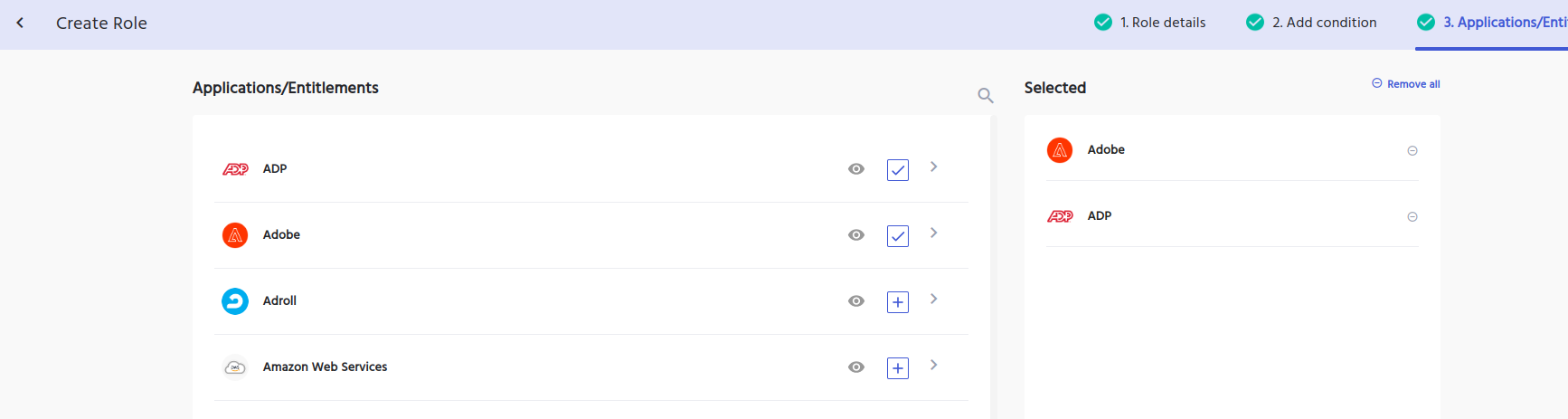Click the back arrow beside Create Role
This screenshot has height=419, width=1568.
point(20,23)
